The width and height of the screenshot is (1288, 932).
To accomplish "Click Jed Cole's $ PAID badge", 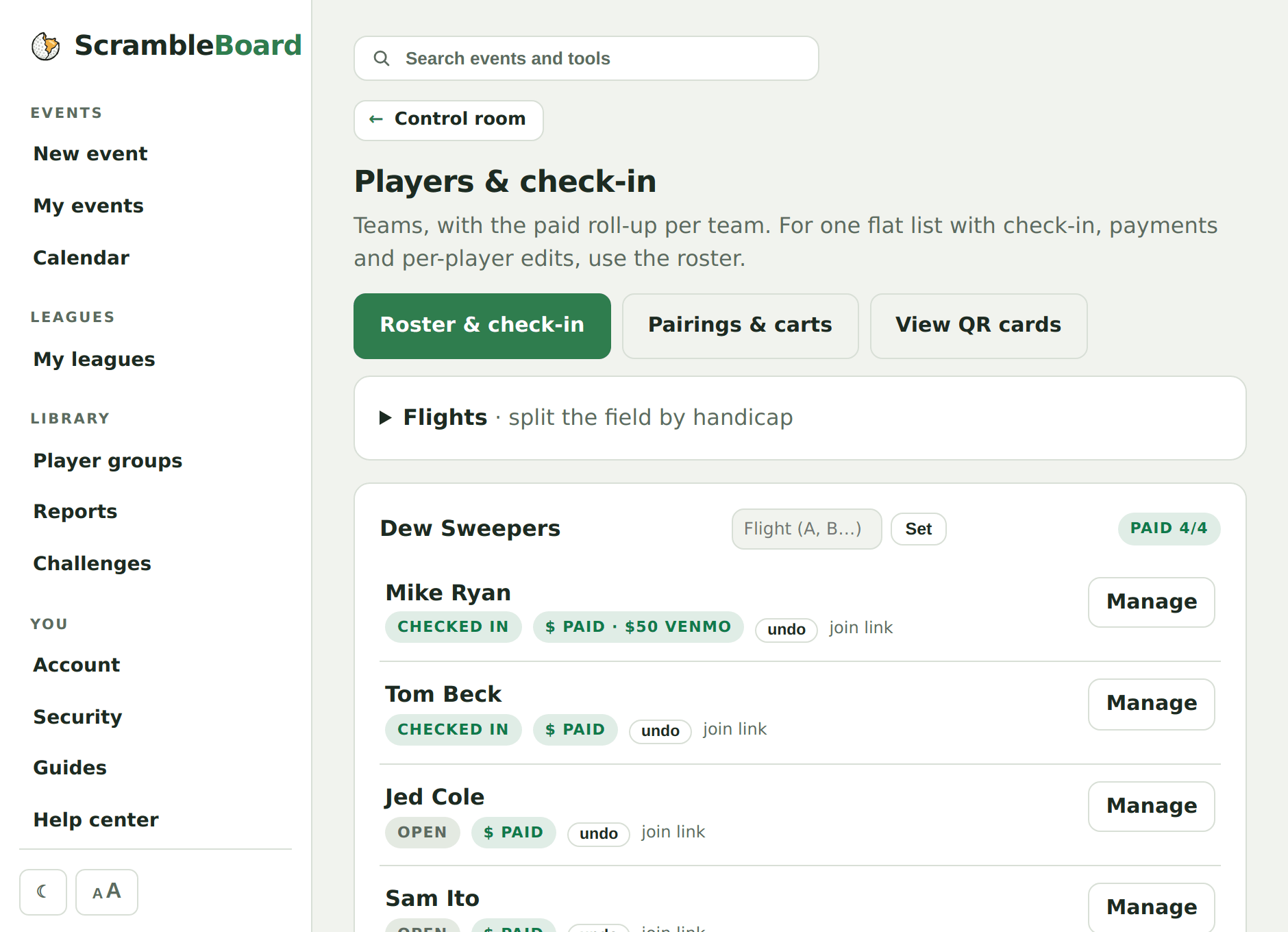I will [514, 833].
